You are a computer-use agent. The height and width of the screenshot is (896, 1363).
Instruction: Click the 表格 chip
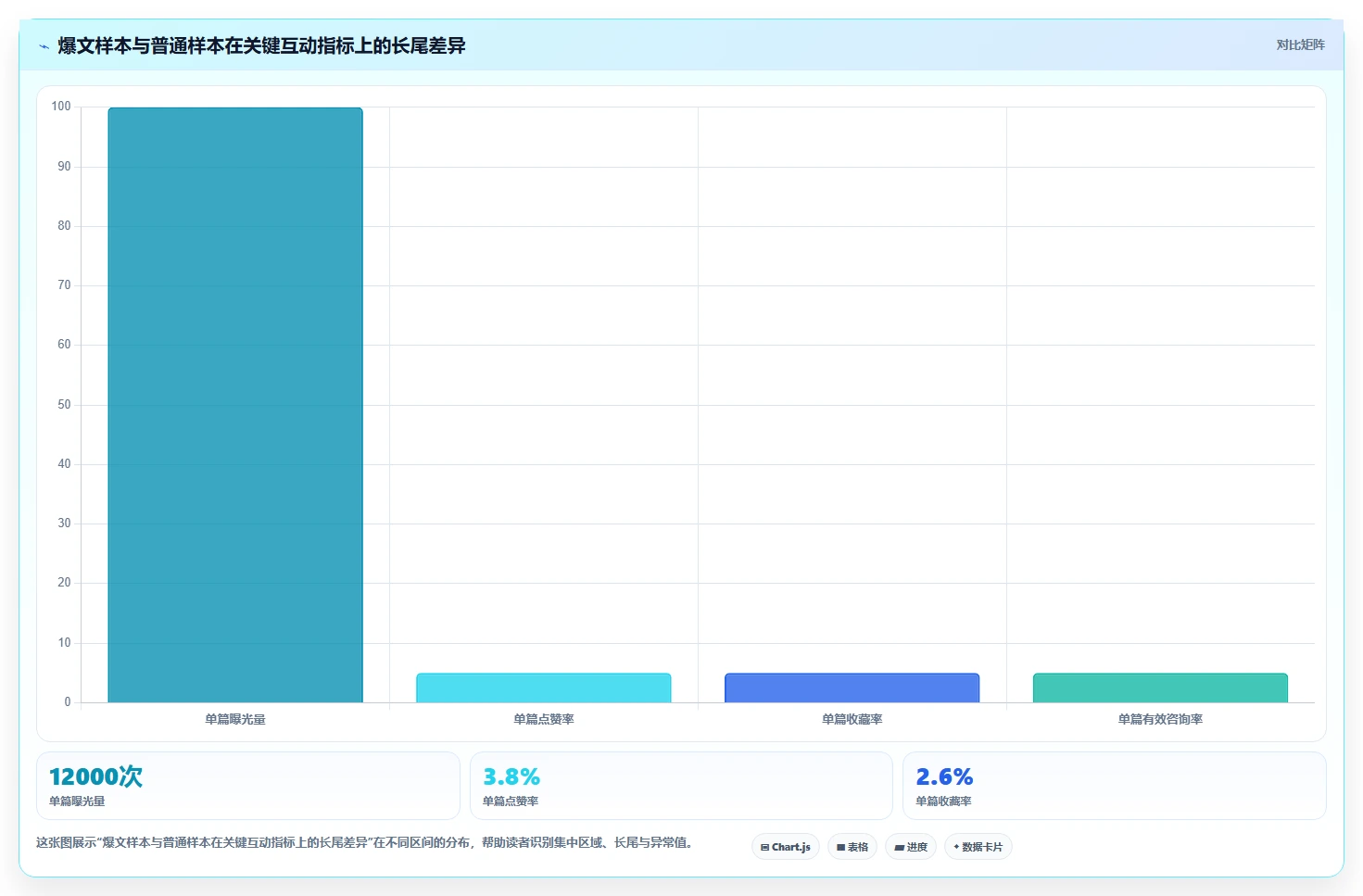pyautogui.click(x=852, y=847)
